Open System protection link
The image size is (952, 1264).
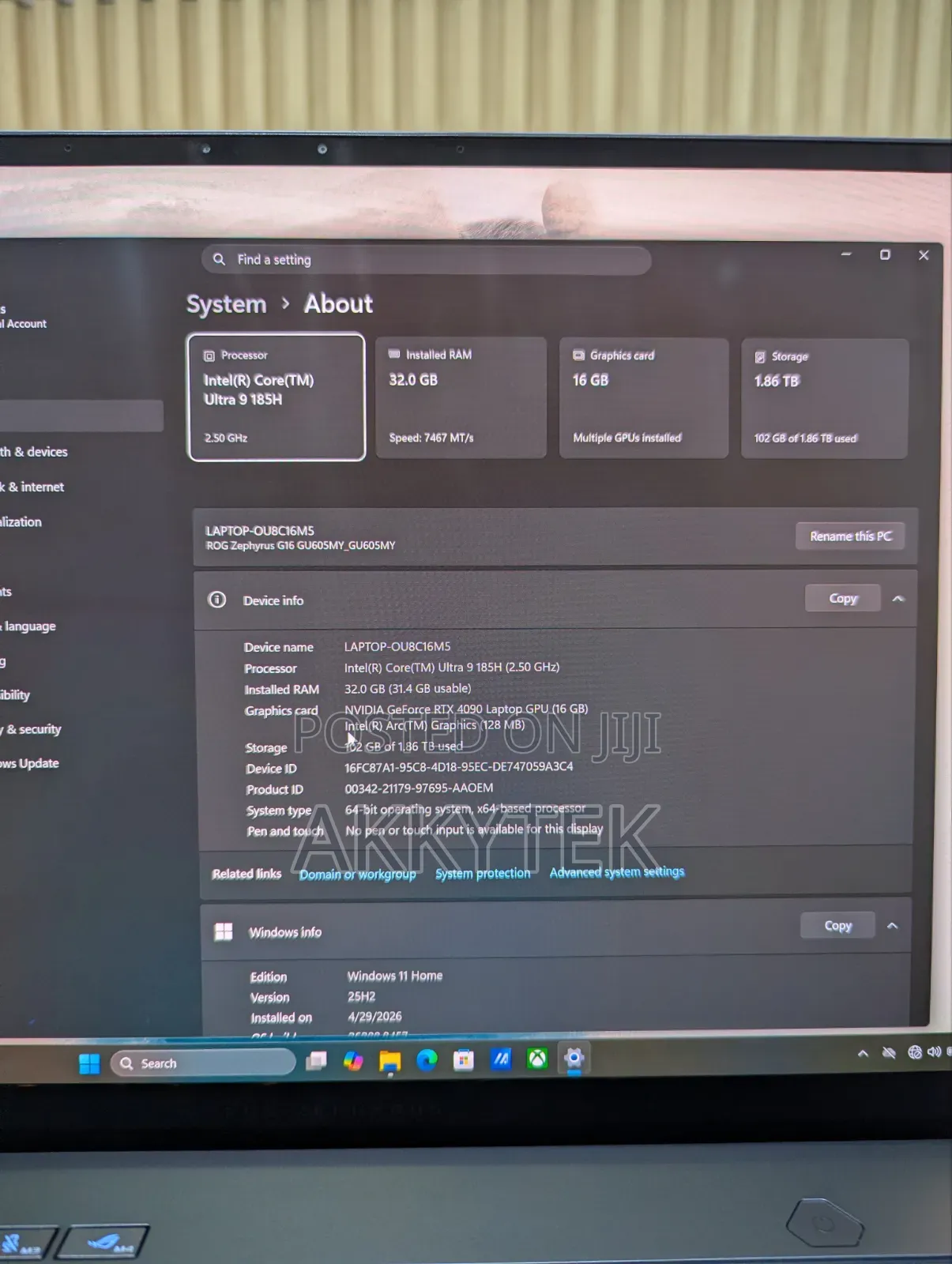[483, 873]
